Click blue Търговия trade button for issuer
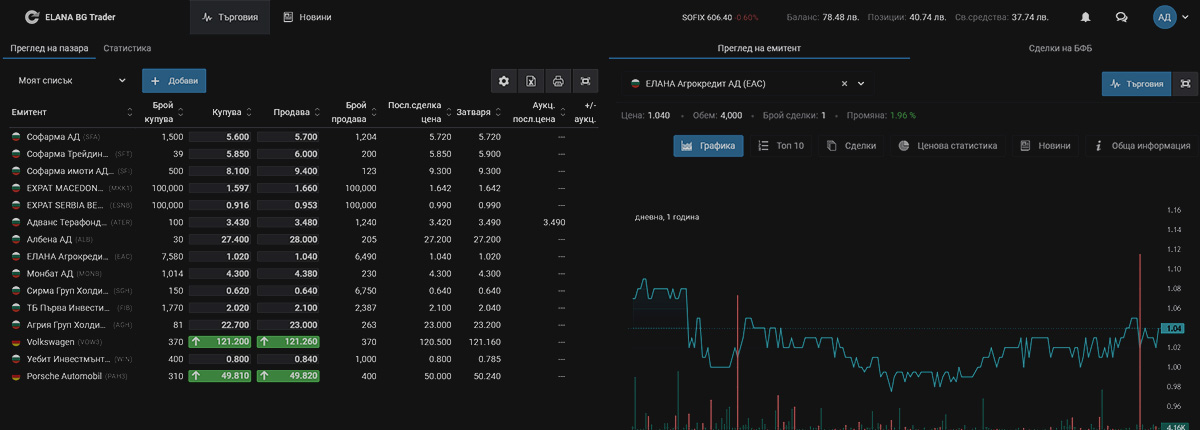 pyautogui.click(x=1137, y=84)
